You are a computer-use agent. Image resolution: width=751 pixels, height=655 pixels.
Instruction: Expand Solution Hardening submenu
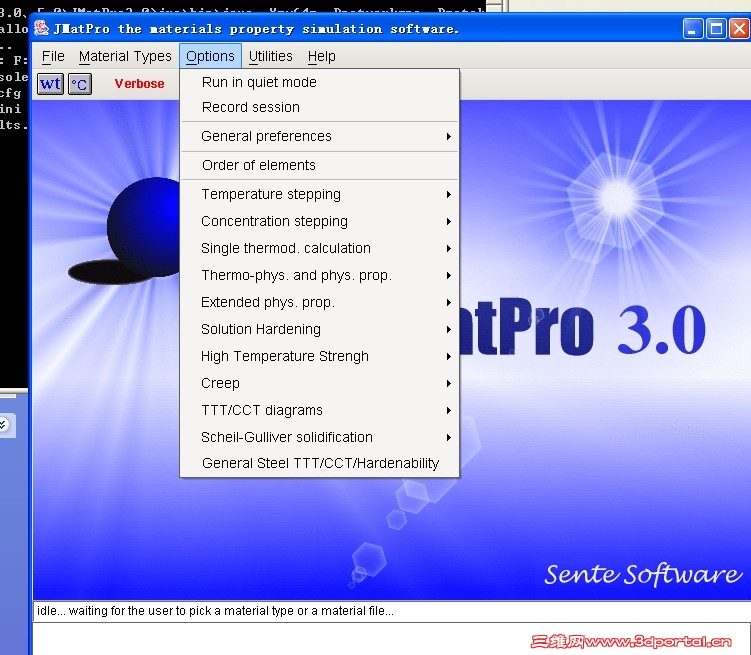(x=319, y=329)
